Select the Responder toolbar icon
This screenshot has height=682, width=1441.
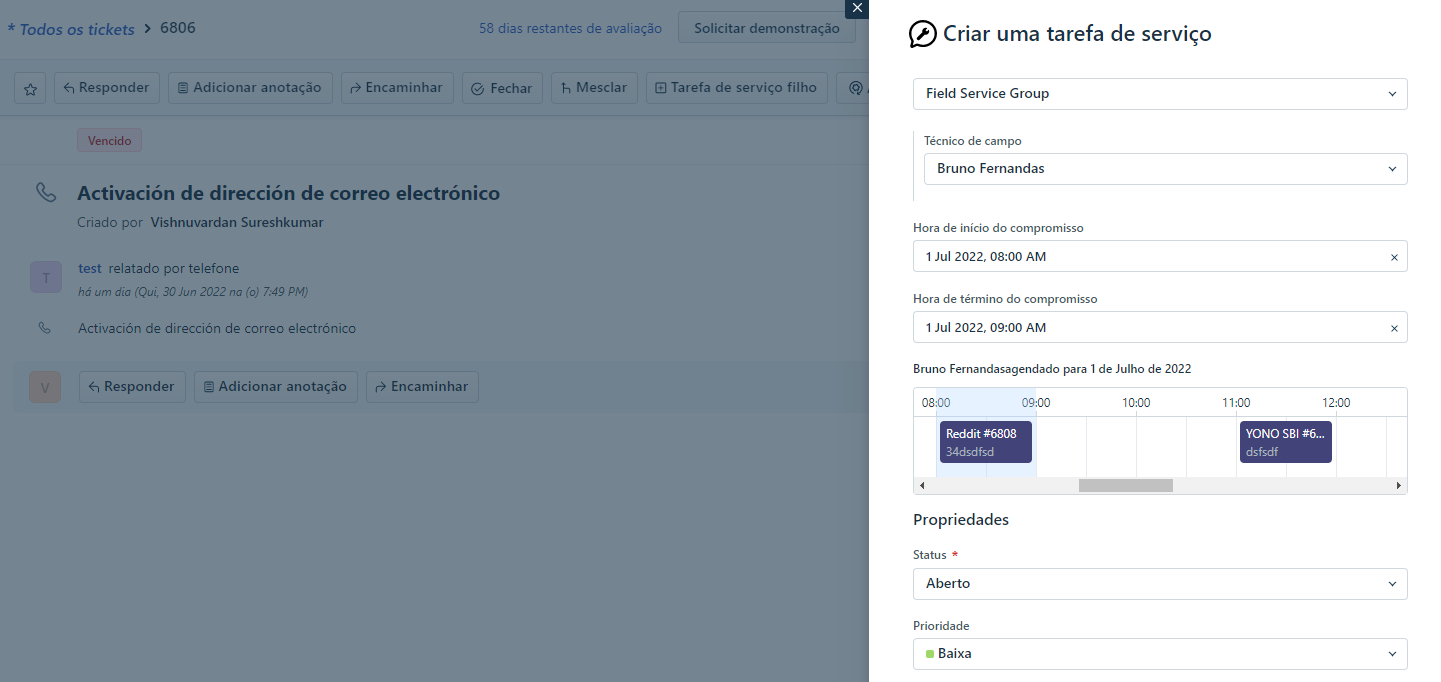pos(68,87)
